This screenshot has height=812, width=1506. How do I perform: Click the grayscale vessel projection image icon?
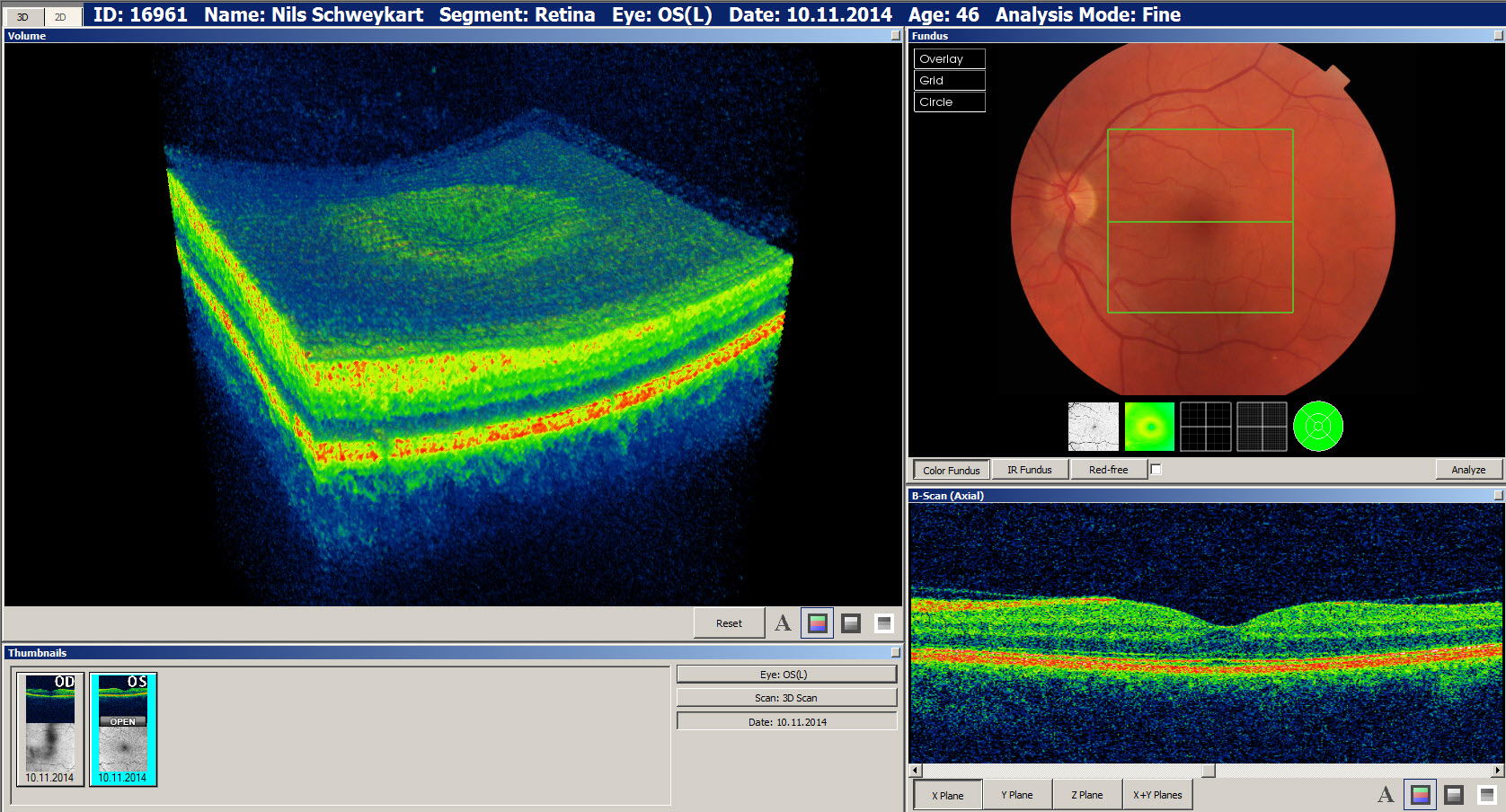tap(1093, 426)
